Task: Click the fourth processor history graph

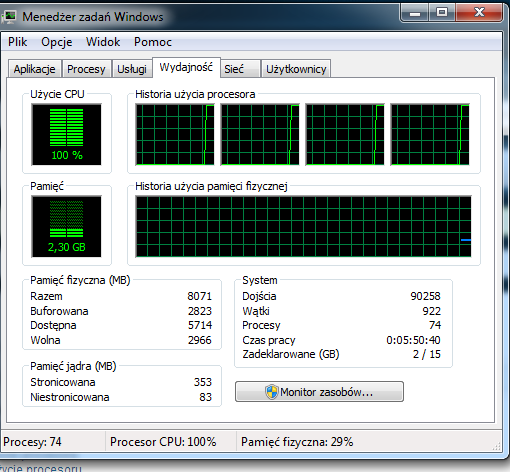Action: (430, 134)
